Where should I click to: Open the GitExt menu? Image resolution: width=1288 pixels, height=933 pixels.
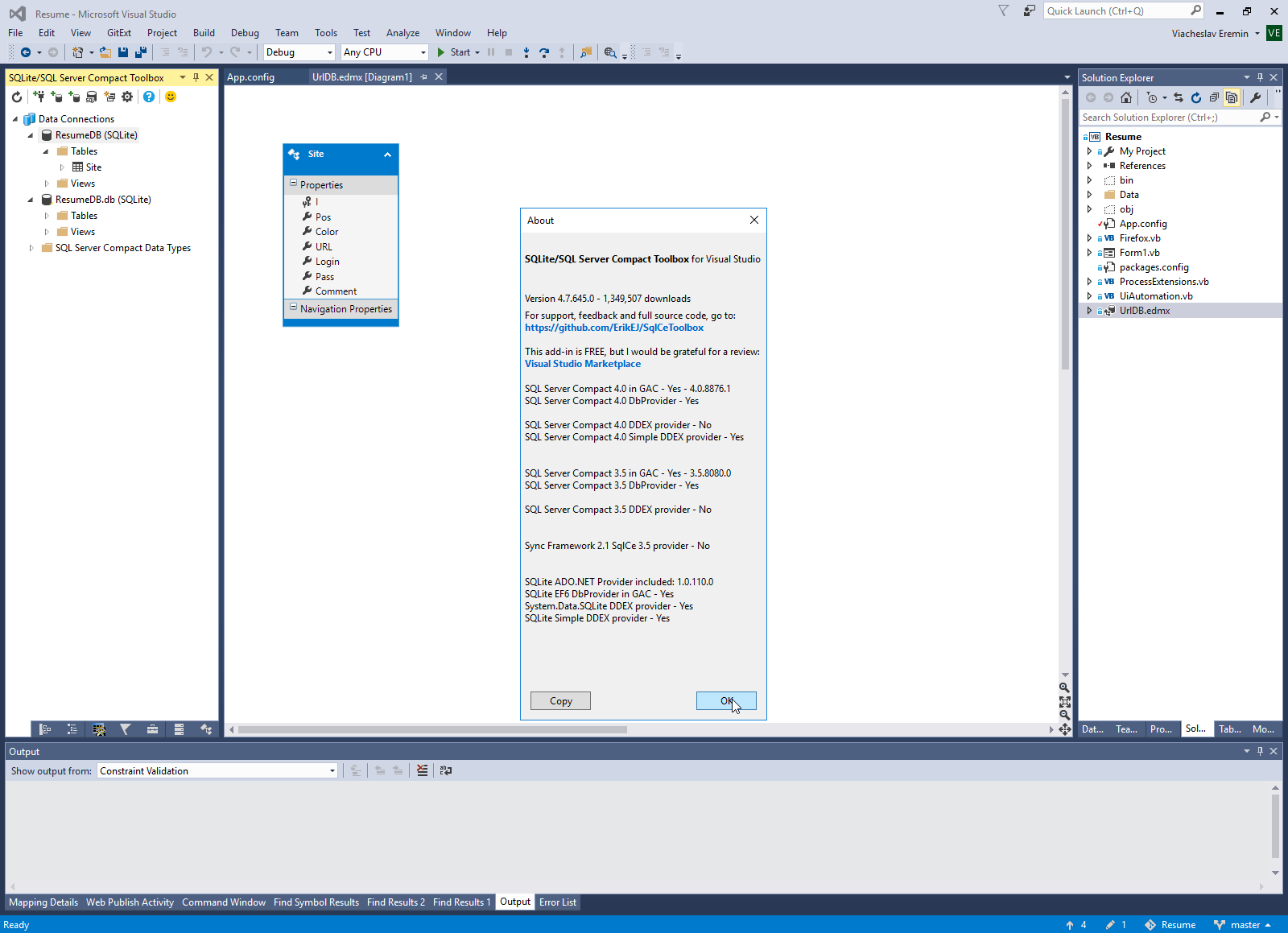tap(119, 33)
